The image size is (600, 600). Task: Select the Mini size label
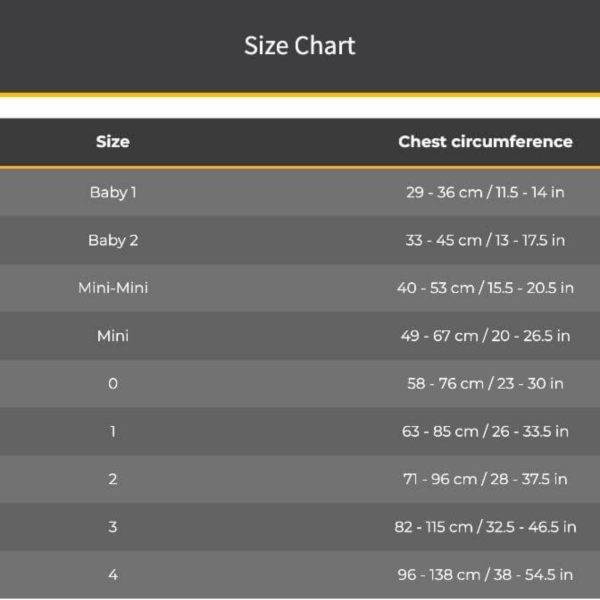click(112, 336)
